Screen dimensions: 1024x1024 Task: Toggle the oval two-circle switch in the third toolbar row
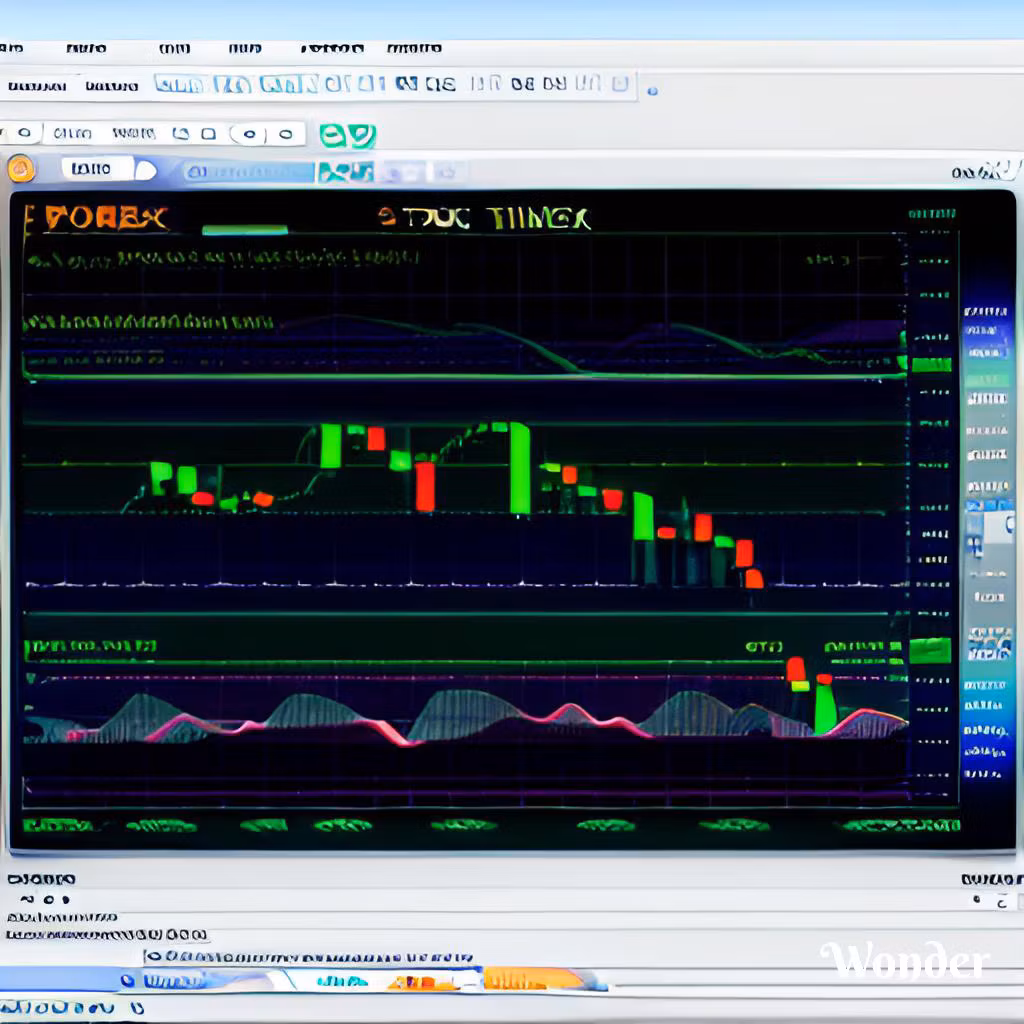(x=265, y=134)
